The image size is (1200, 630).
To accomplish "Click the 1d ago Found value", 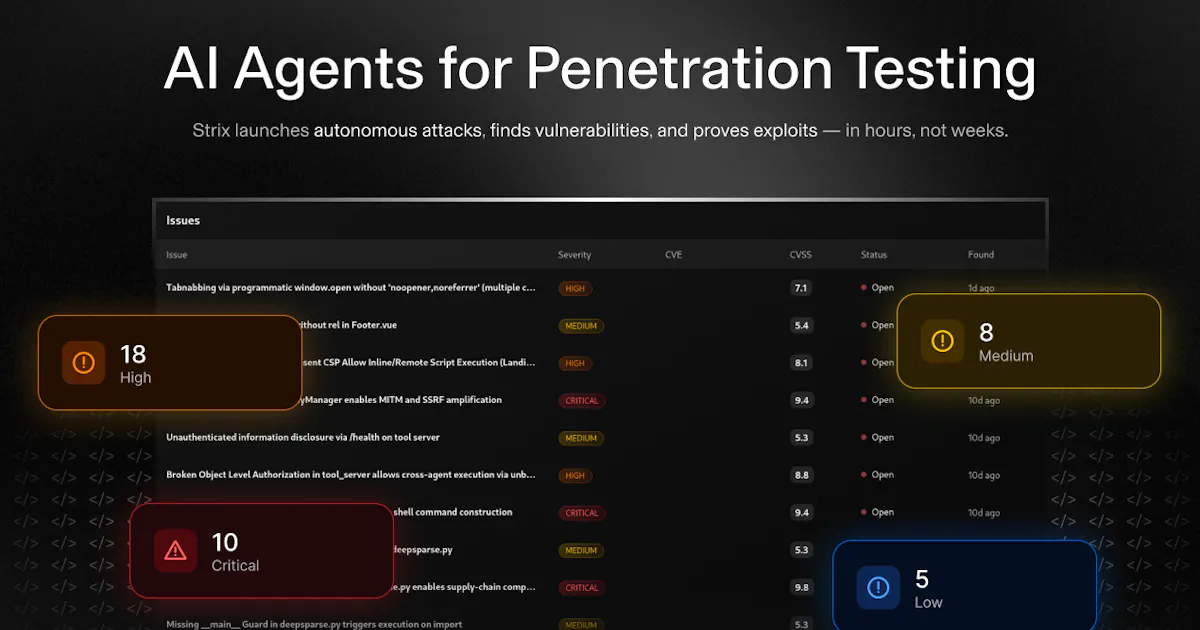I will [981, 288].
